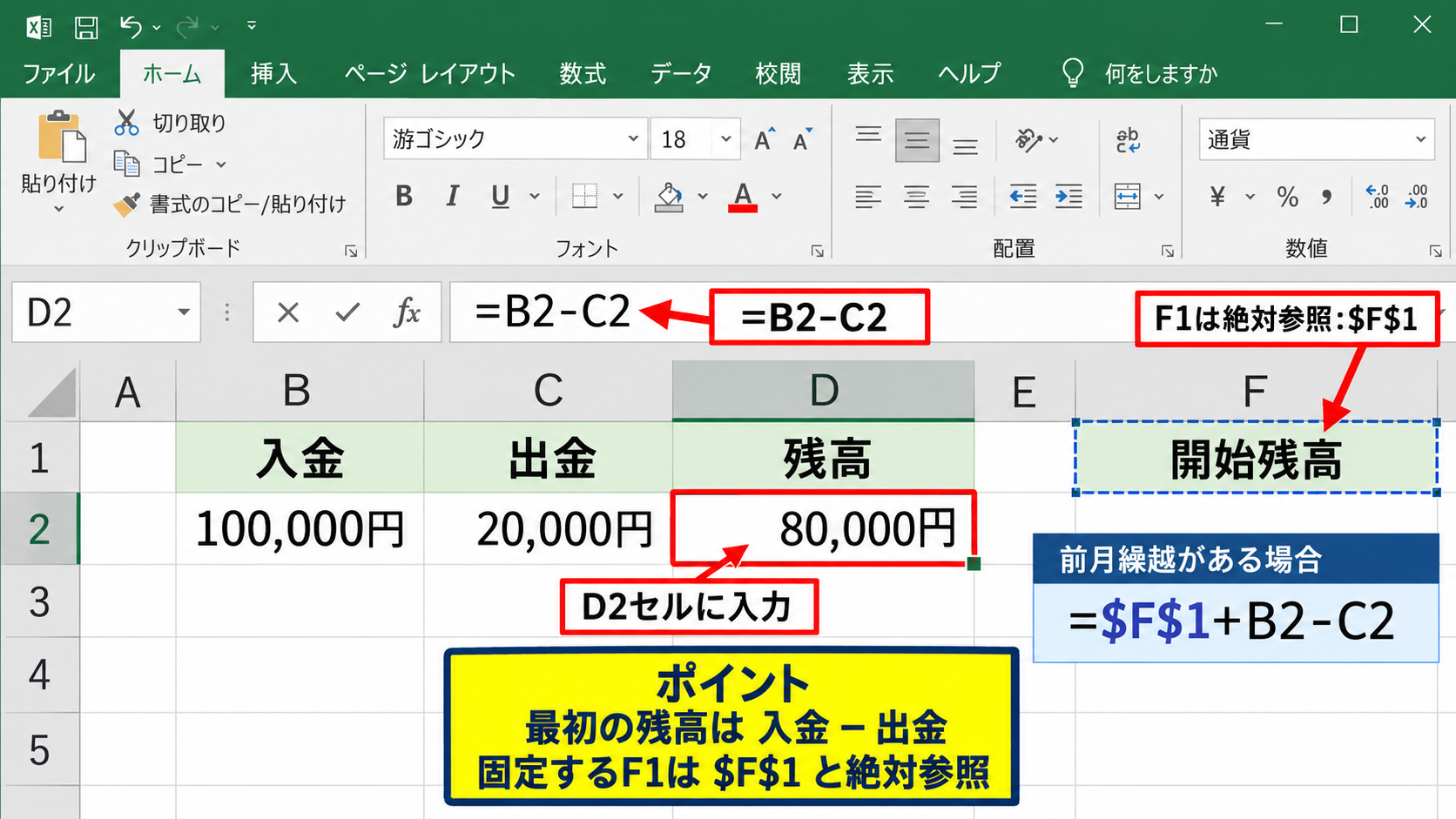
Task: Click the text orientation icon
Action: [x=1029, y=139]
